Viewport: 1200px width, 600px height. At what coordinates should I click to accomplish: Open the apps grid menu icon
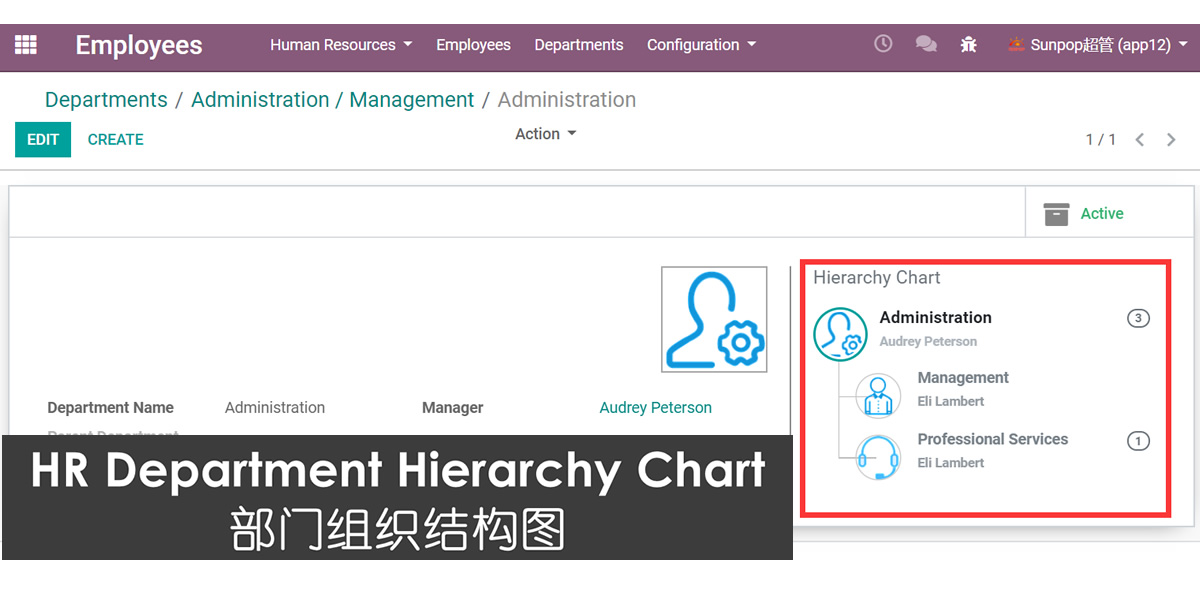pyautogui.click(x=25, y=45)
